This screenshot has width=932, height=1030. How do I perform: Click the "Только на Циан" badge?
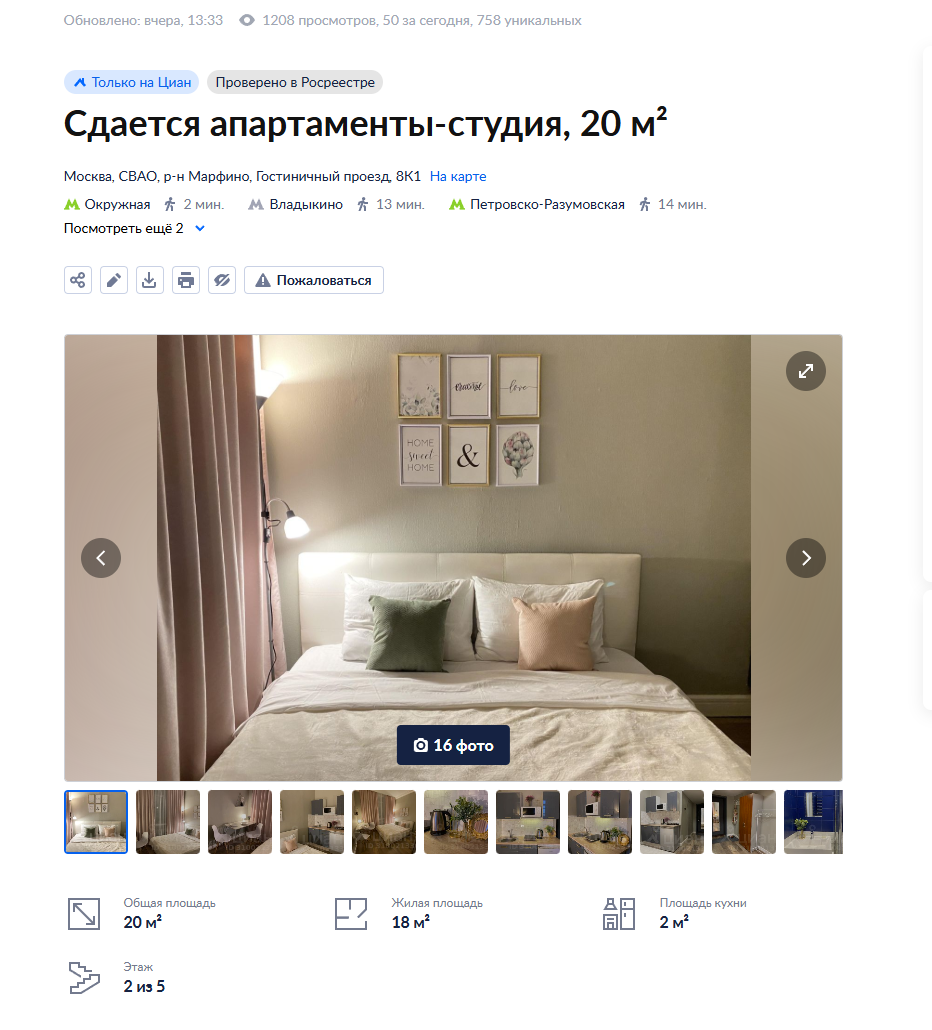point(131,82)
